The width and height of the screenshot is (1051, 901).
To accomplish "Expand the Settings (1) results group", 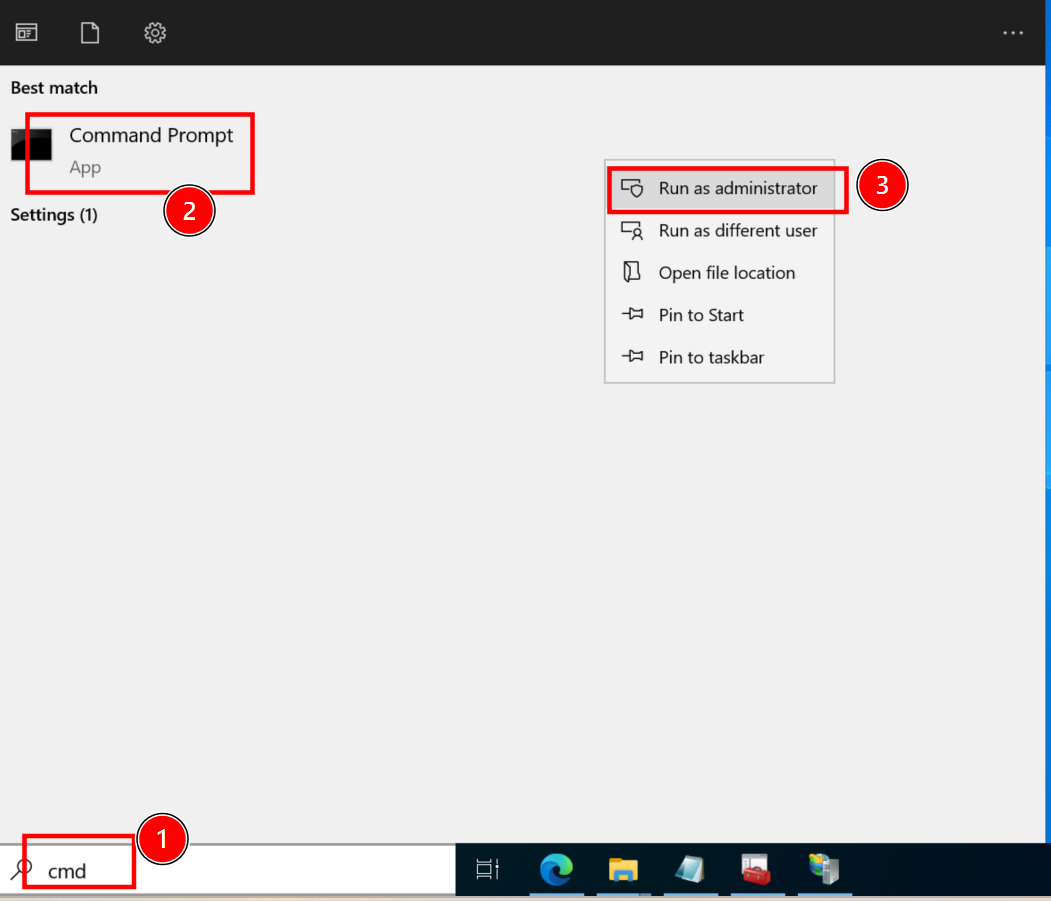I will 54,215.
